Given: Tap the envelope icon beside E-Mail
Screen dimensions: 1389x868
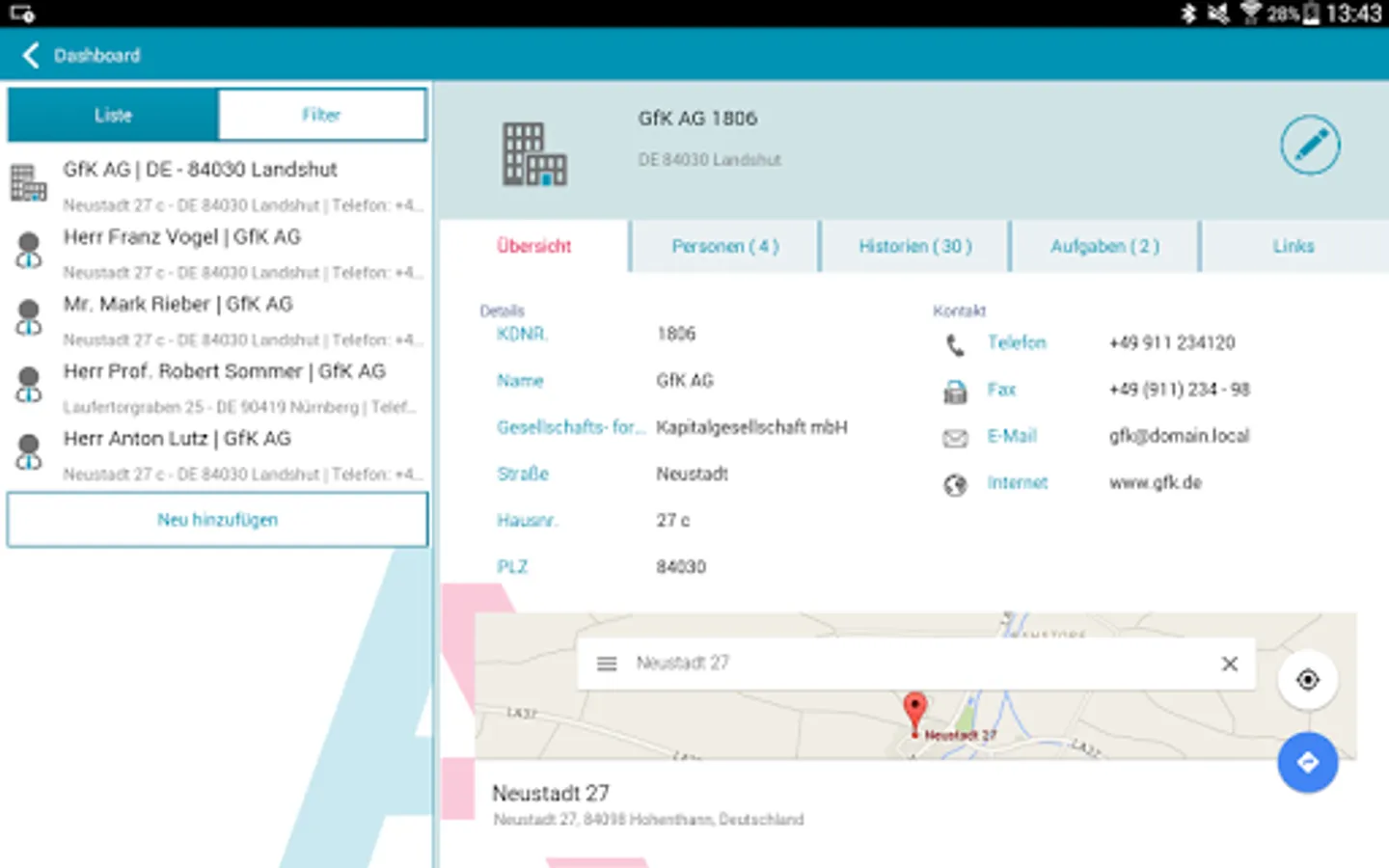Looking at the screenshot, I should [x=955, y=438].
